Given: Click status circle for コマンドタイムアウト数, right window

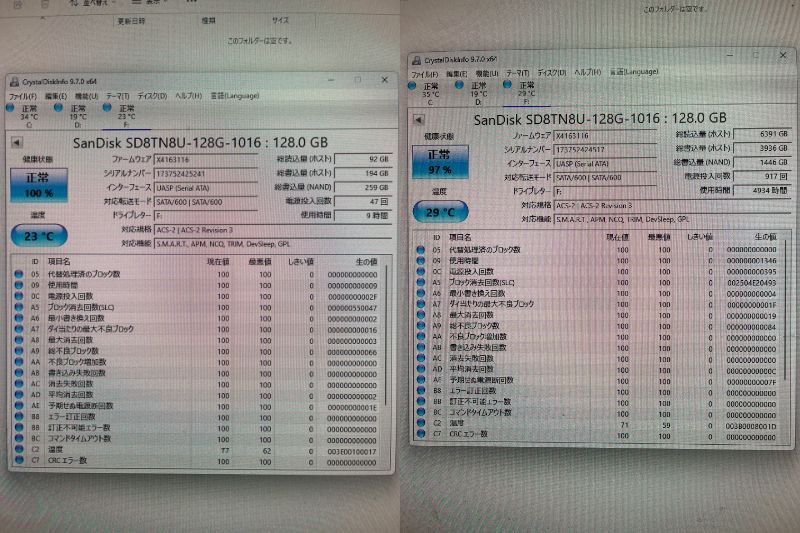Looking at the screenshot, I should [x=420, y=412].
